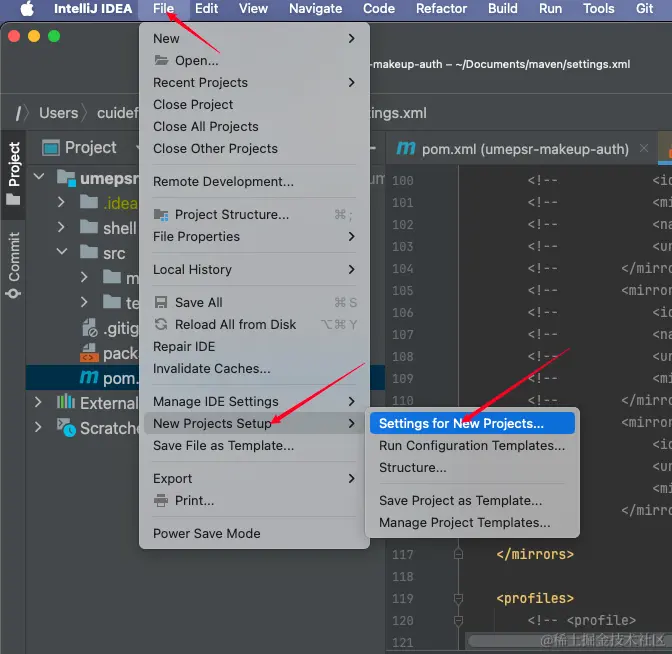Click the Reload All from Disk icon
The width and height of the screenshot is (672, 654).
click(161, 324)
